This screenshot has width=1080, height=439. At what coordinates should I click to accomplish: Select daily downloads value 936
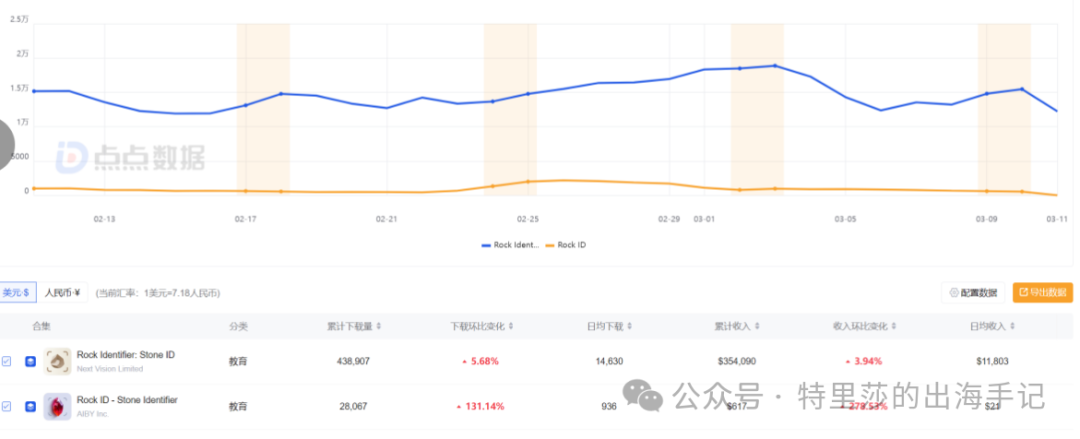tap(608, 407)
